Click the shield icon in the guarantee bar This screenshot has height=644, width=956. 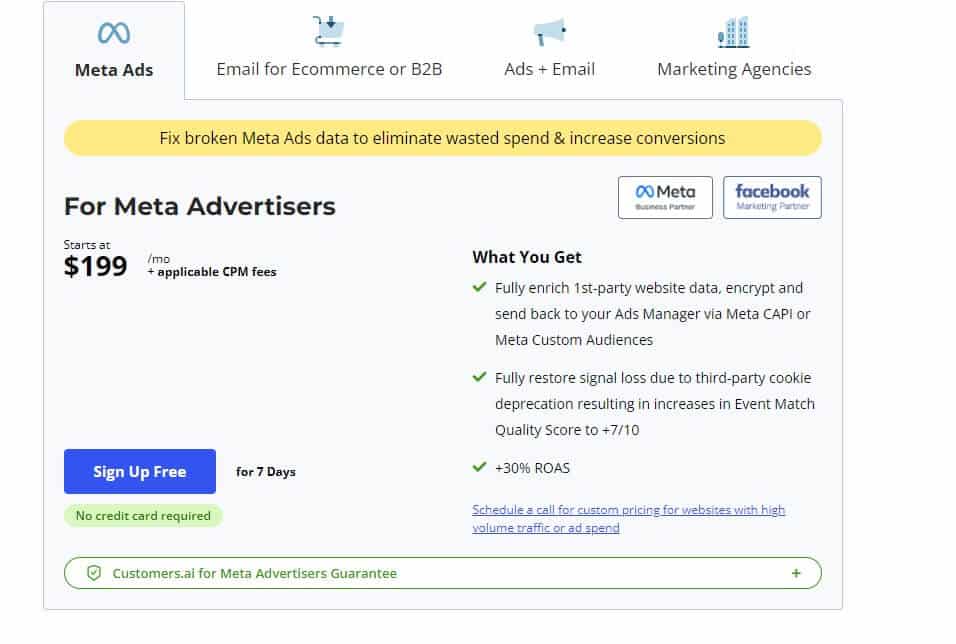tap(94, 573)
